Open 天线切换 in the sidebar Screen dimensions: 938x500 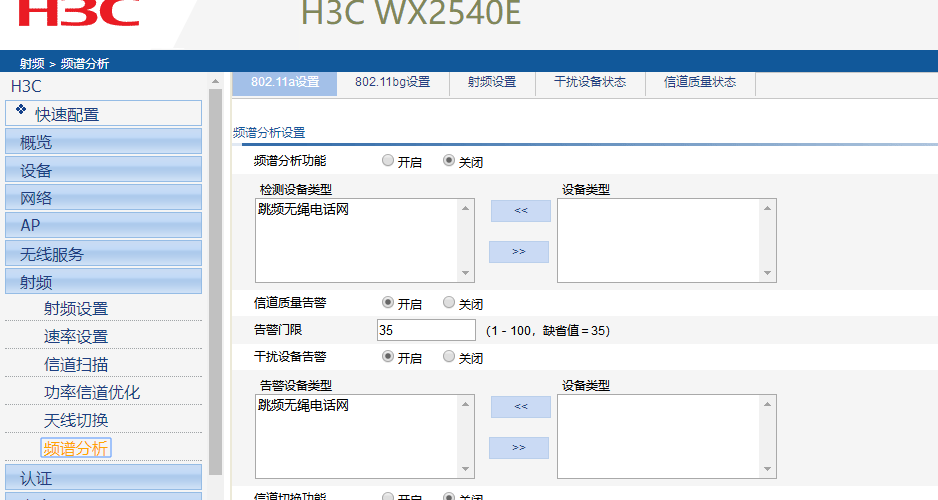[76, 420]
